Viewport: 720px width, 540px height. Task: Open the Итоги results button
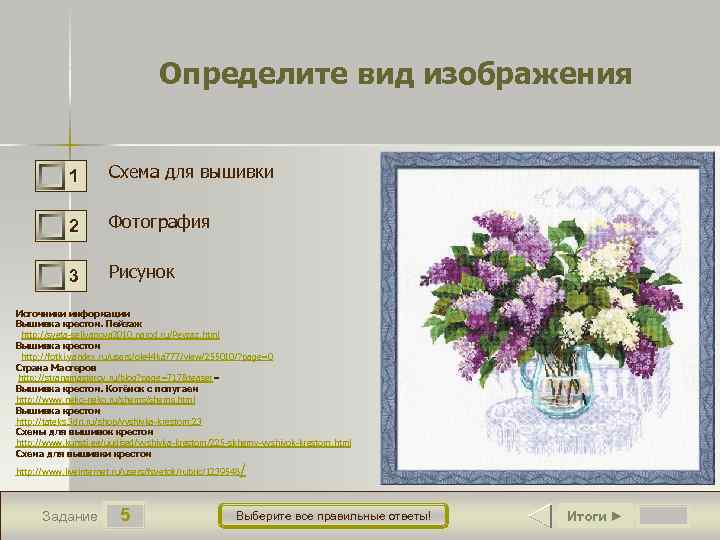(x=595, y=516)
